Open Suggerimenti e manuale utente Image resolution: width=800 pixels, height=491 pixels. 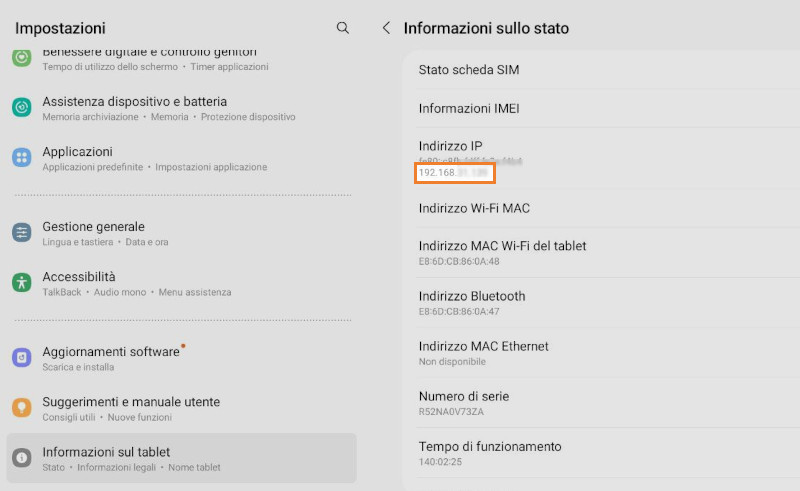[181, 408]
